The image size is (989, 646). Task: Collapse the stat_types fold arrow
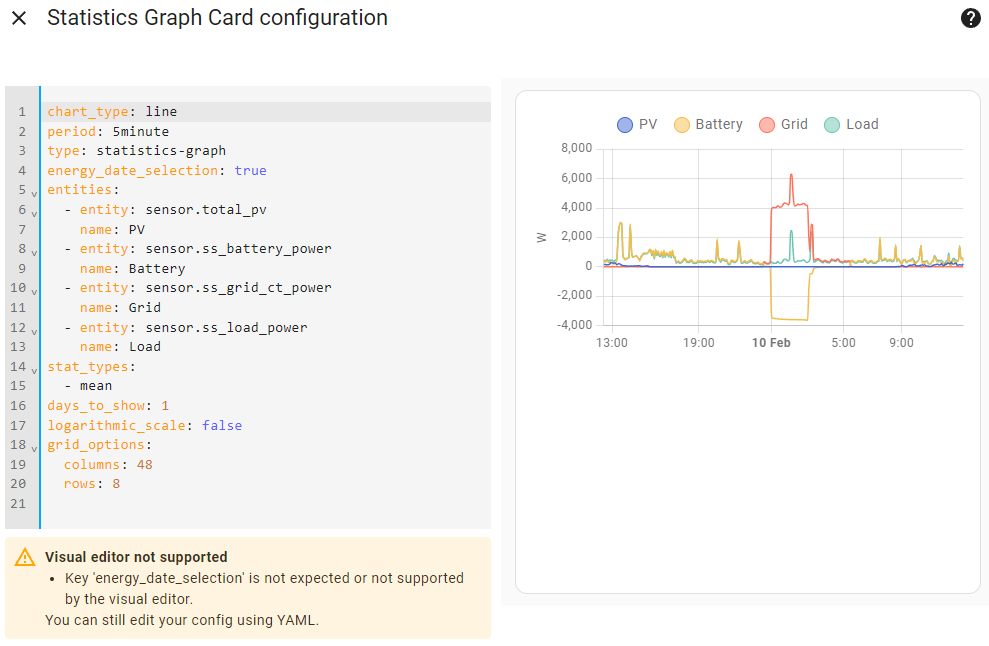[34, 370]
